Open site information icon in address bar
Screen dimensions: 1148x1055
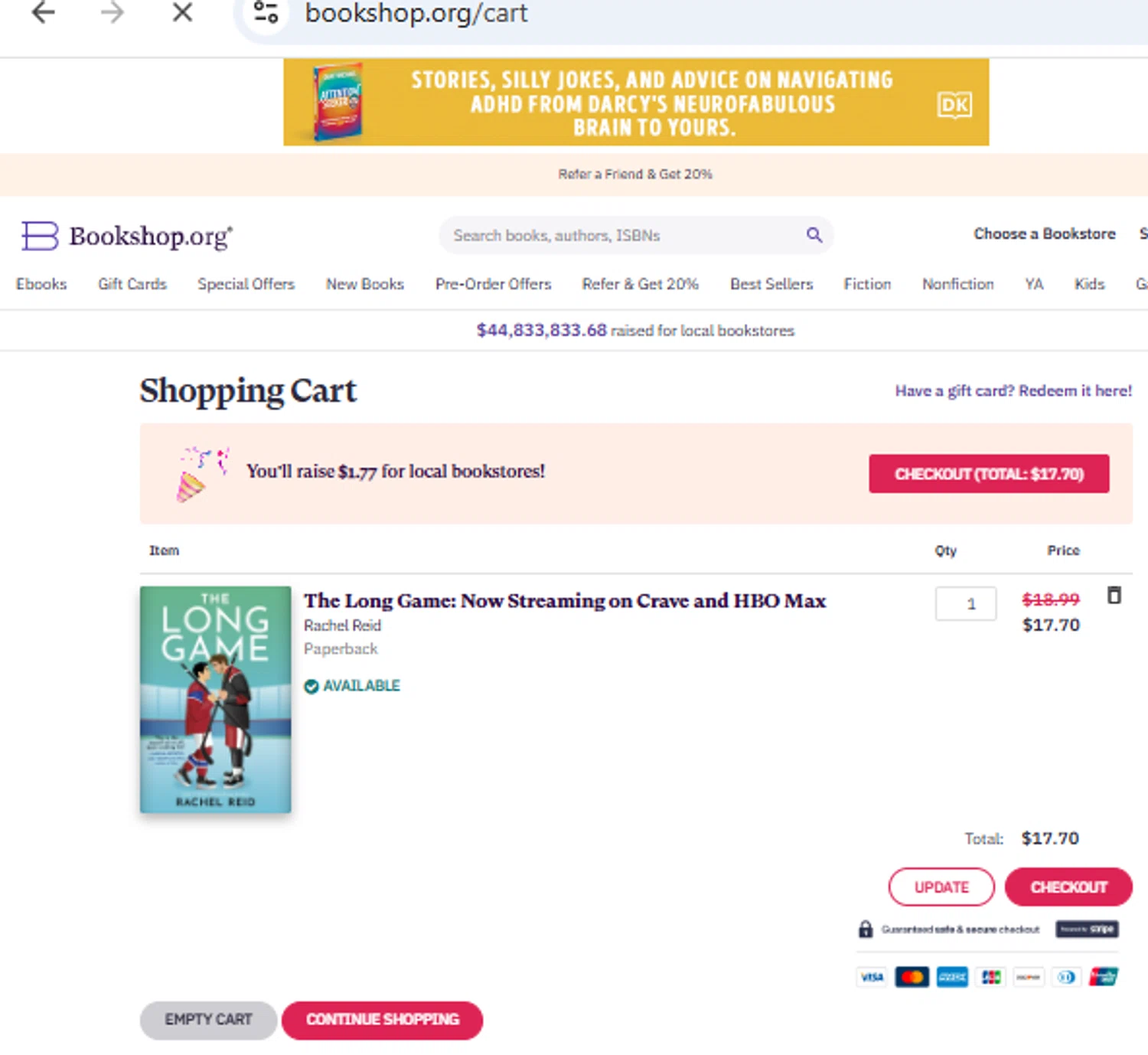point(266,13)
